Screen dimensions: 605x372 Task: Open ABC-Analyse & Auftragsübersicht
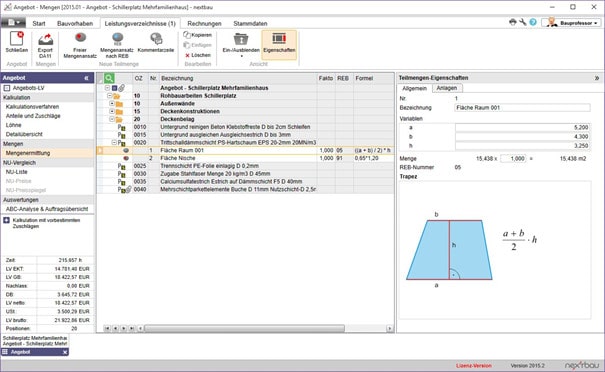(47, 209)
